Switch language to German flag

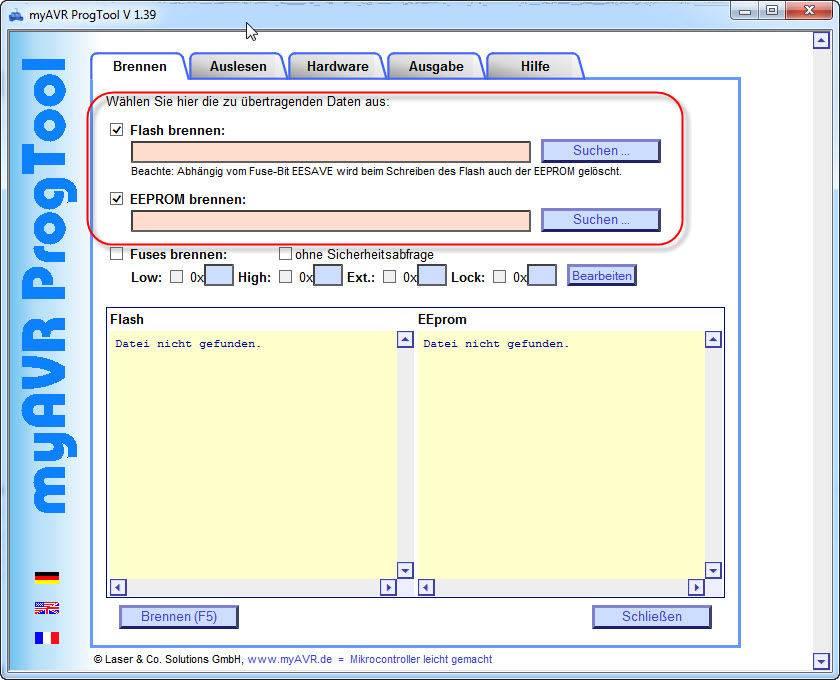coord(47,577)
